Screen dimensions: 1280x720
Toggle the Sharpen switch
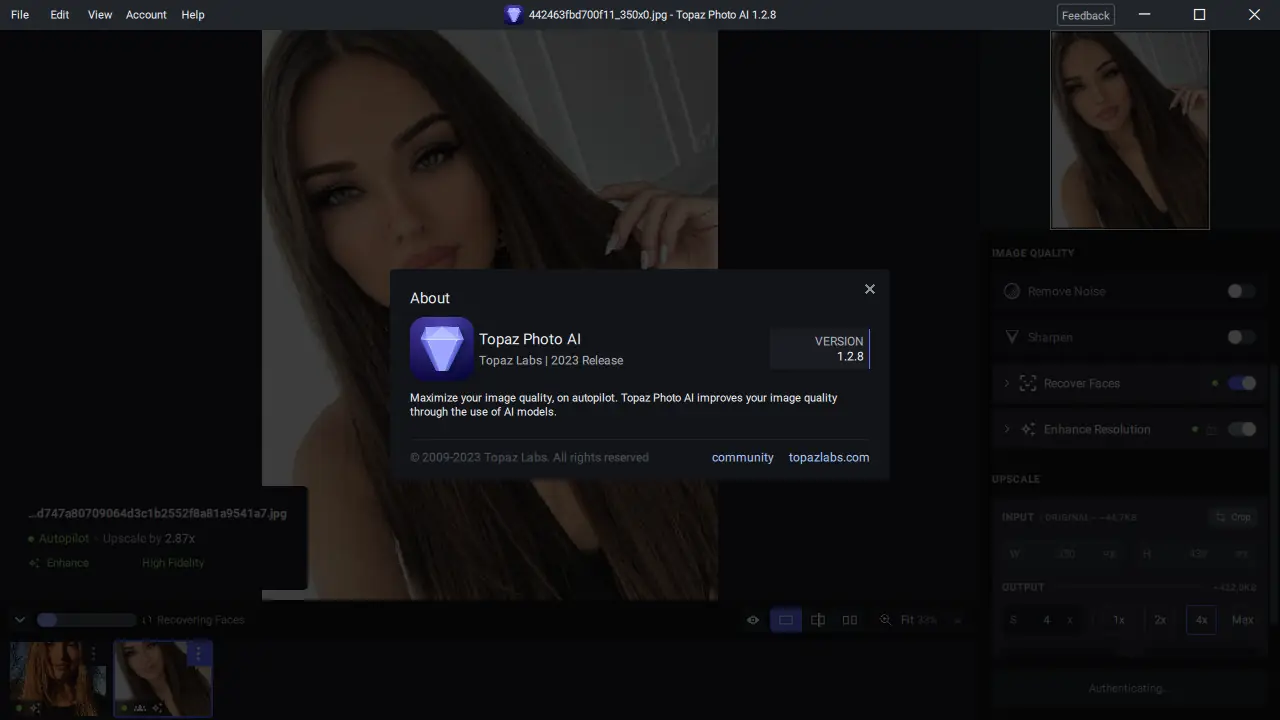[x=1241, y=337]
